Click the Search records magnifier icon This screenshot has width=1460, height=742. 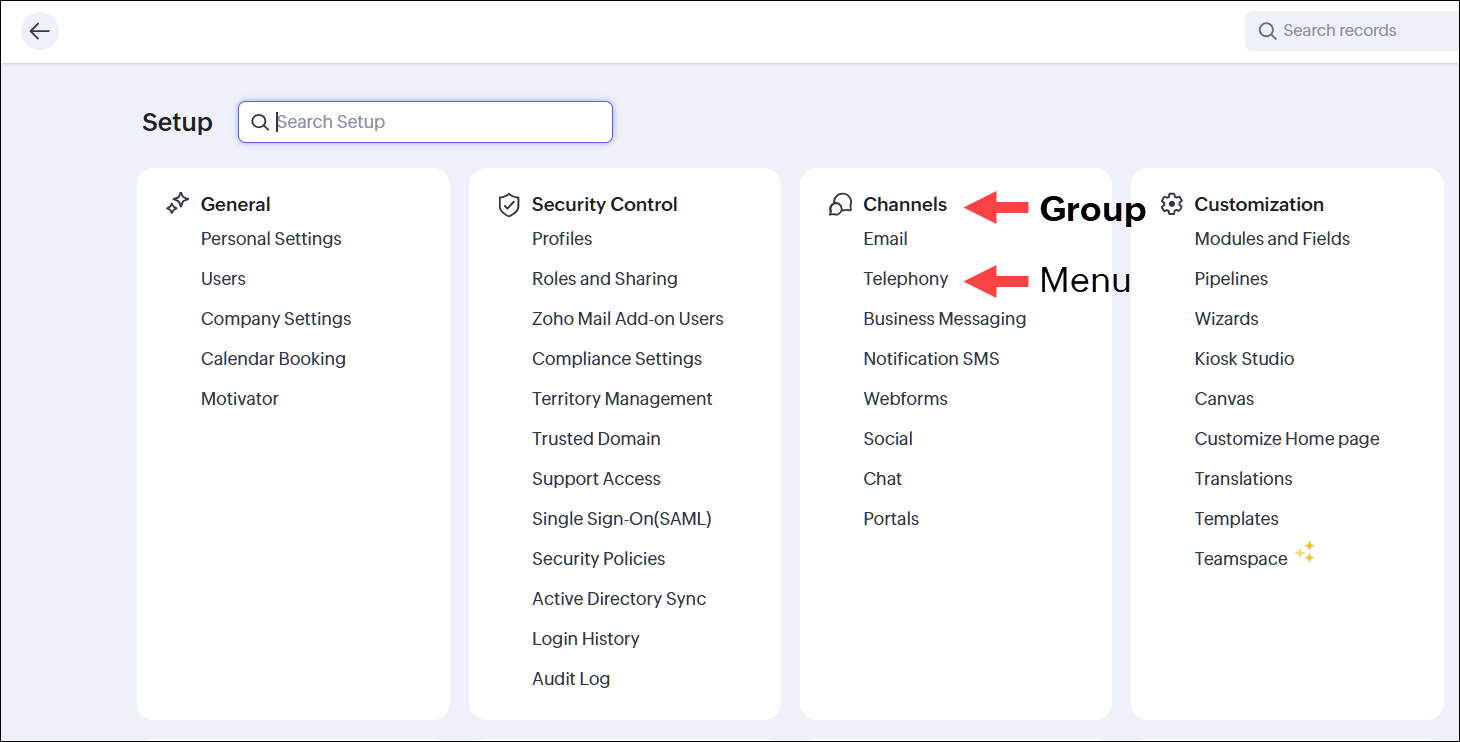tap(1267, 31)
